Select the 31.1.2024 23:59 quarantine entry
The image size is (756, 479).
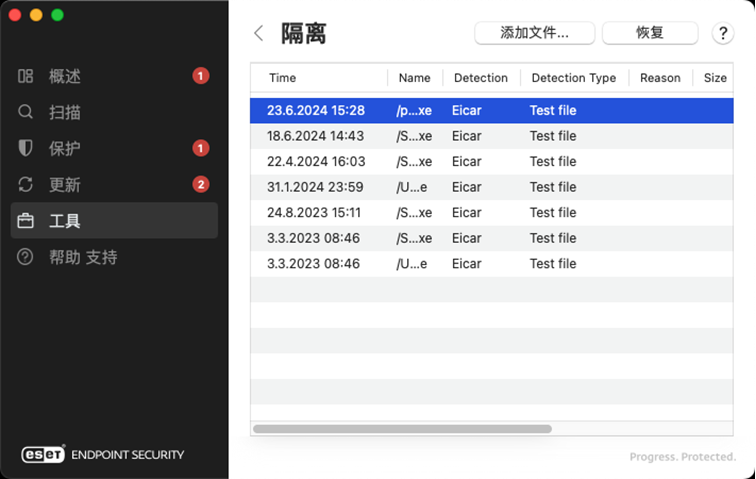[492, 187]
